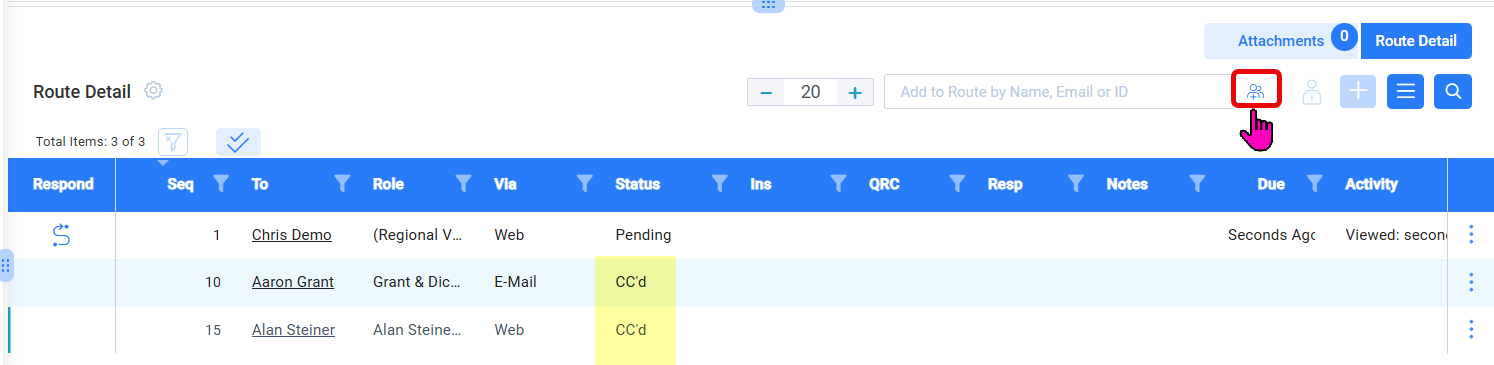Decrease page size with minus stepper
The width and height of the screenshot is (1494, 365).
[766, 92]
